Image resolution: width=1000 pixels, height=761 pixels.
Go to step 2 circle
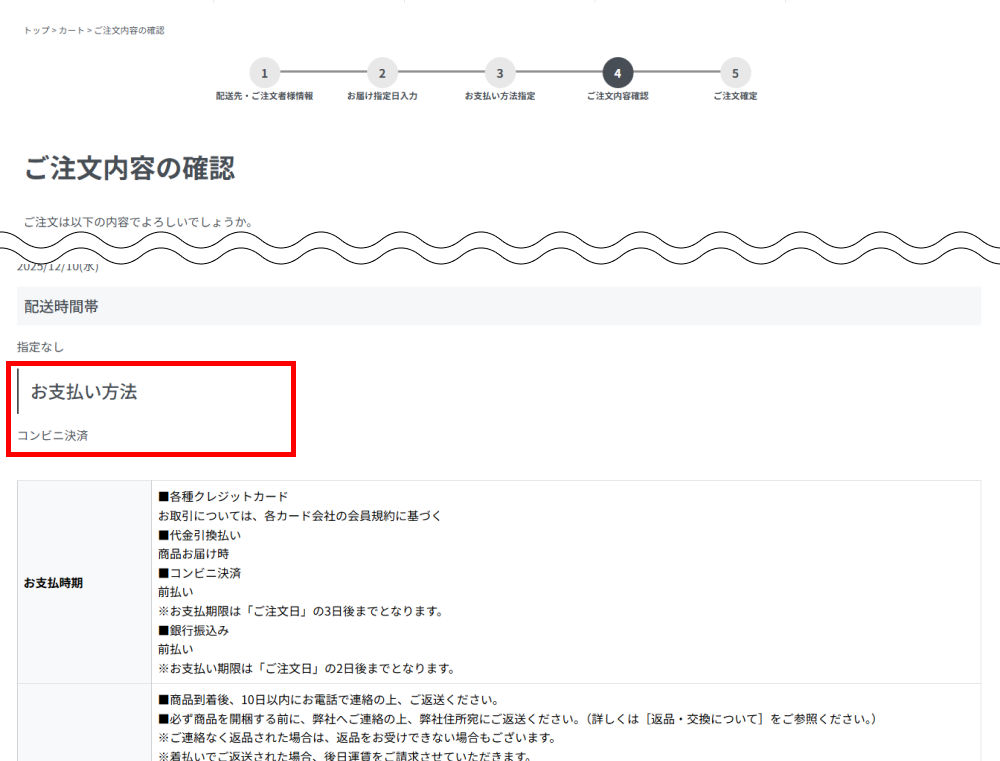(382, 73)
